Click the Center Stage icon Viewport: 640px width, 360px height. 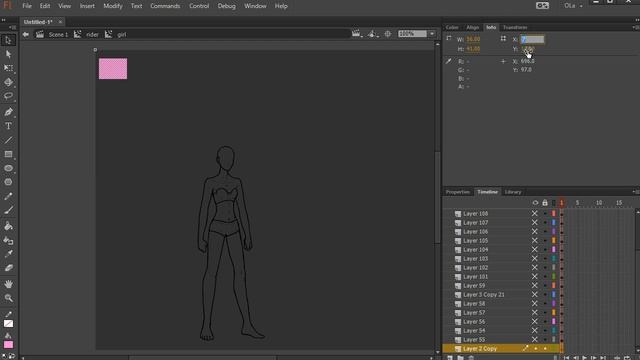click(388, 34)
